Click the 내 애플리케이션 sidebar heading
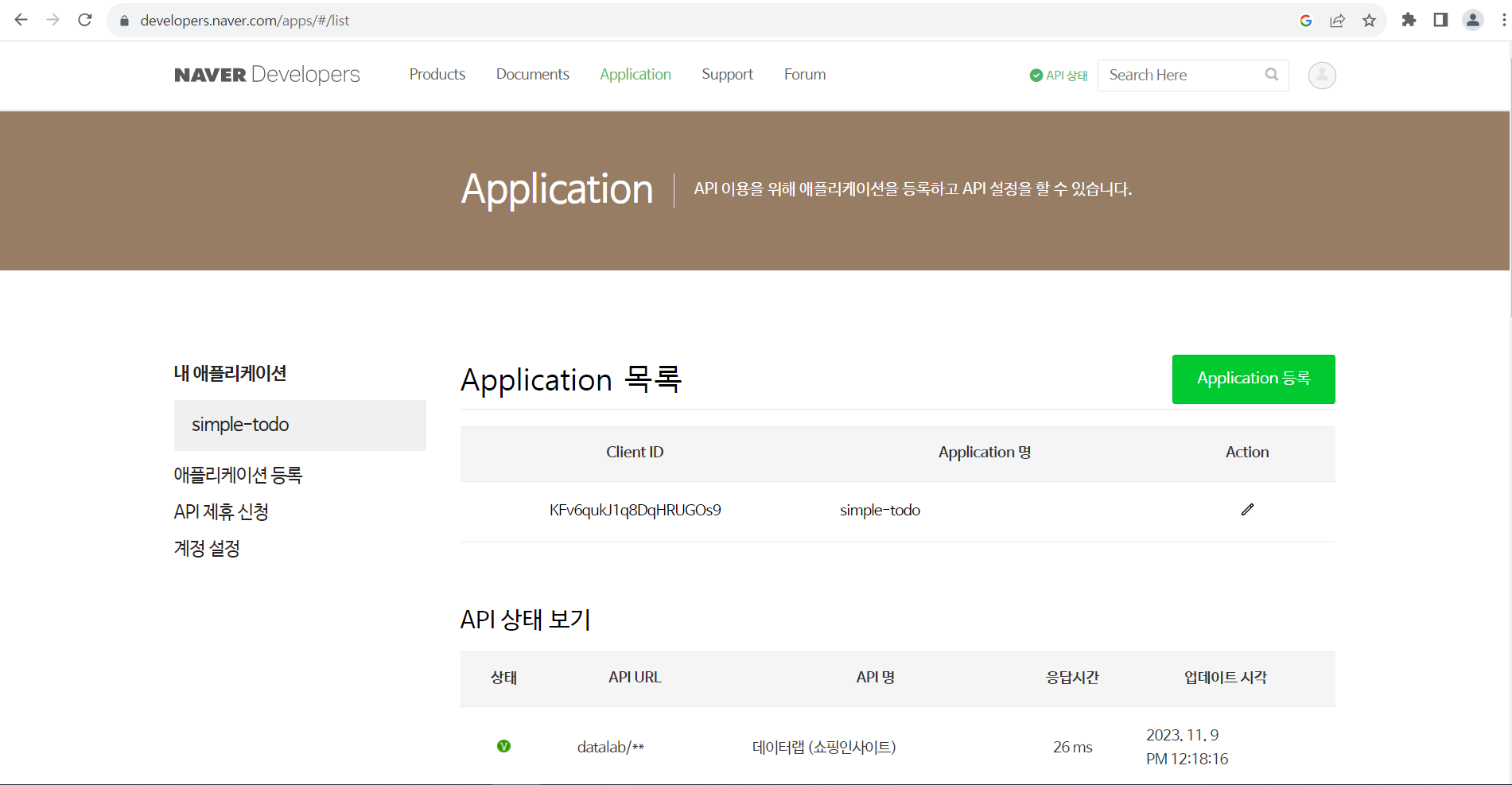The height and width of the screenshot is (785, 1512). tap(230, 374)
